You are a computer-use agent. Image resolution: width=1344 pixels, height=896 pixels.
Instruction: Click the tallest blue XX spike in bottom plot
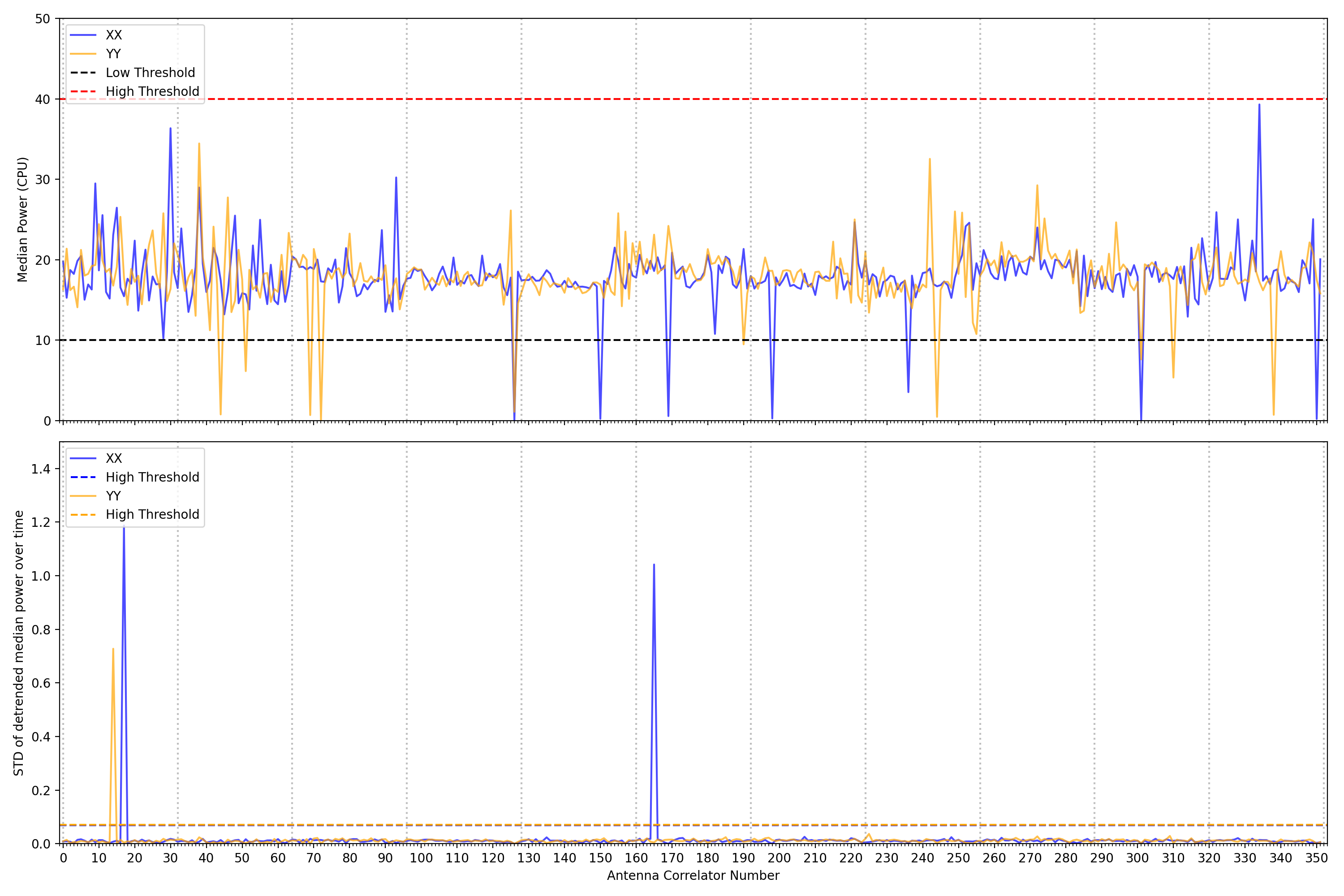click(x=124, y=529)
